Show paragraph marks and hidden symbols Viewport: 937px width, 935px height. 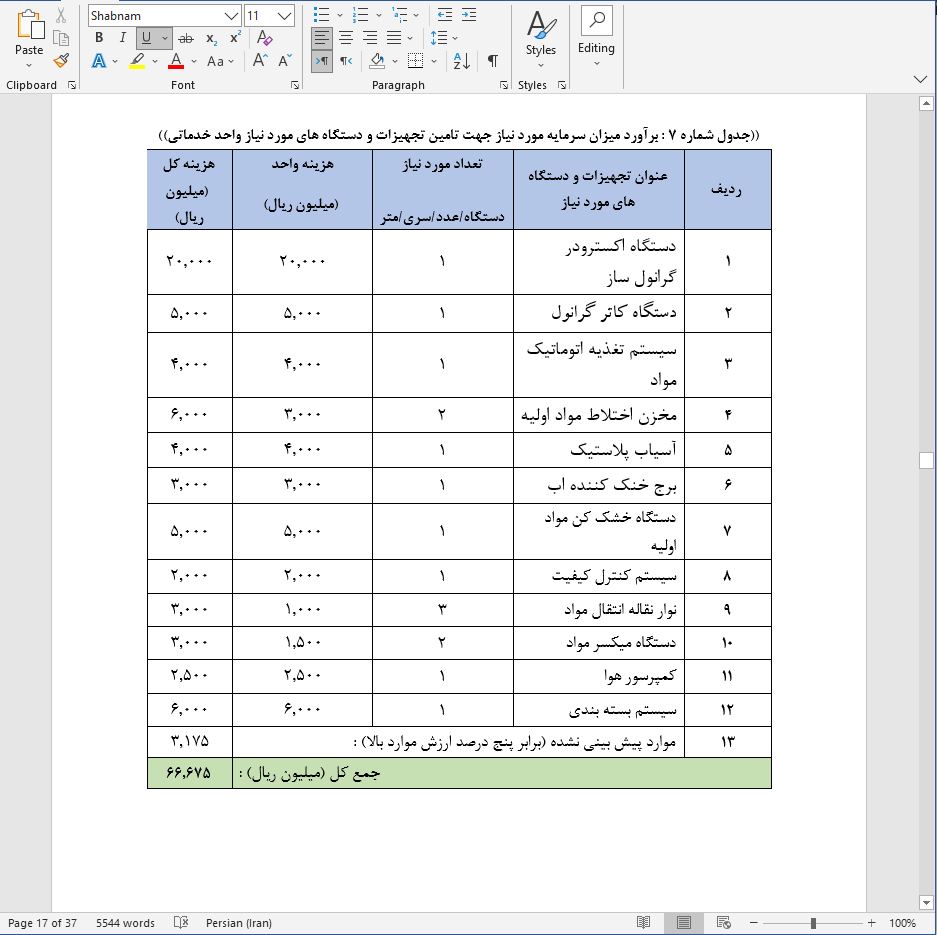coord(493,60)
